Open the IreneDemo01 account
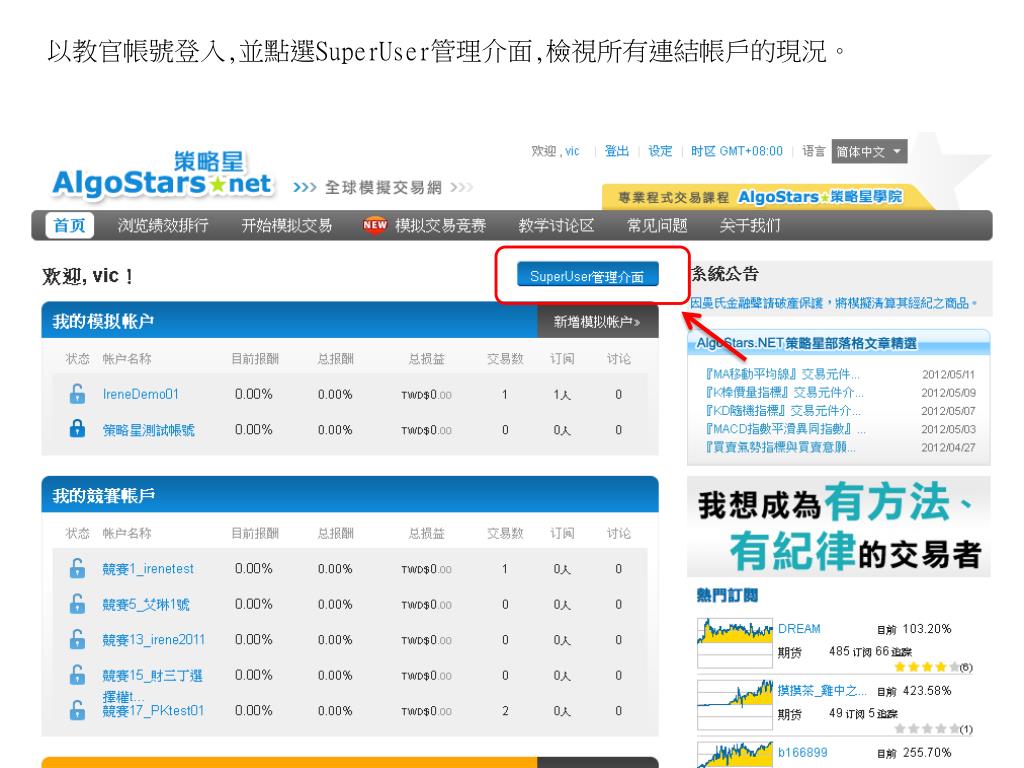The image size is (1024, 768). tap(140, 394)
